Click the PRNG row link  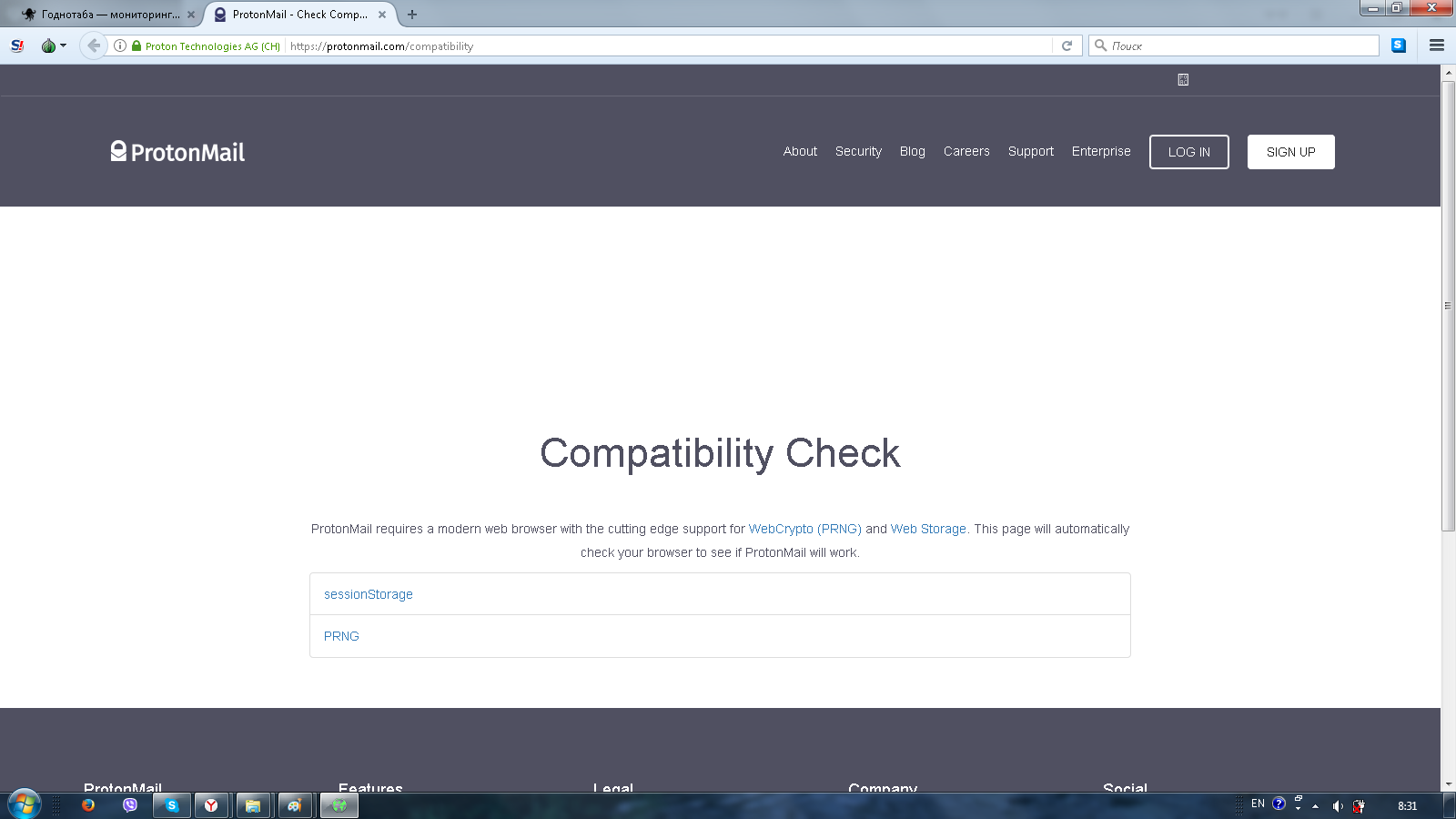click(x=341, y=636)
